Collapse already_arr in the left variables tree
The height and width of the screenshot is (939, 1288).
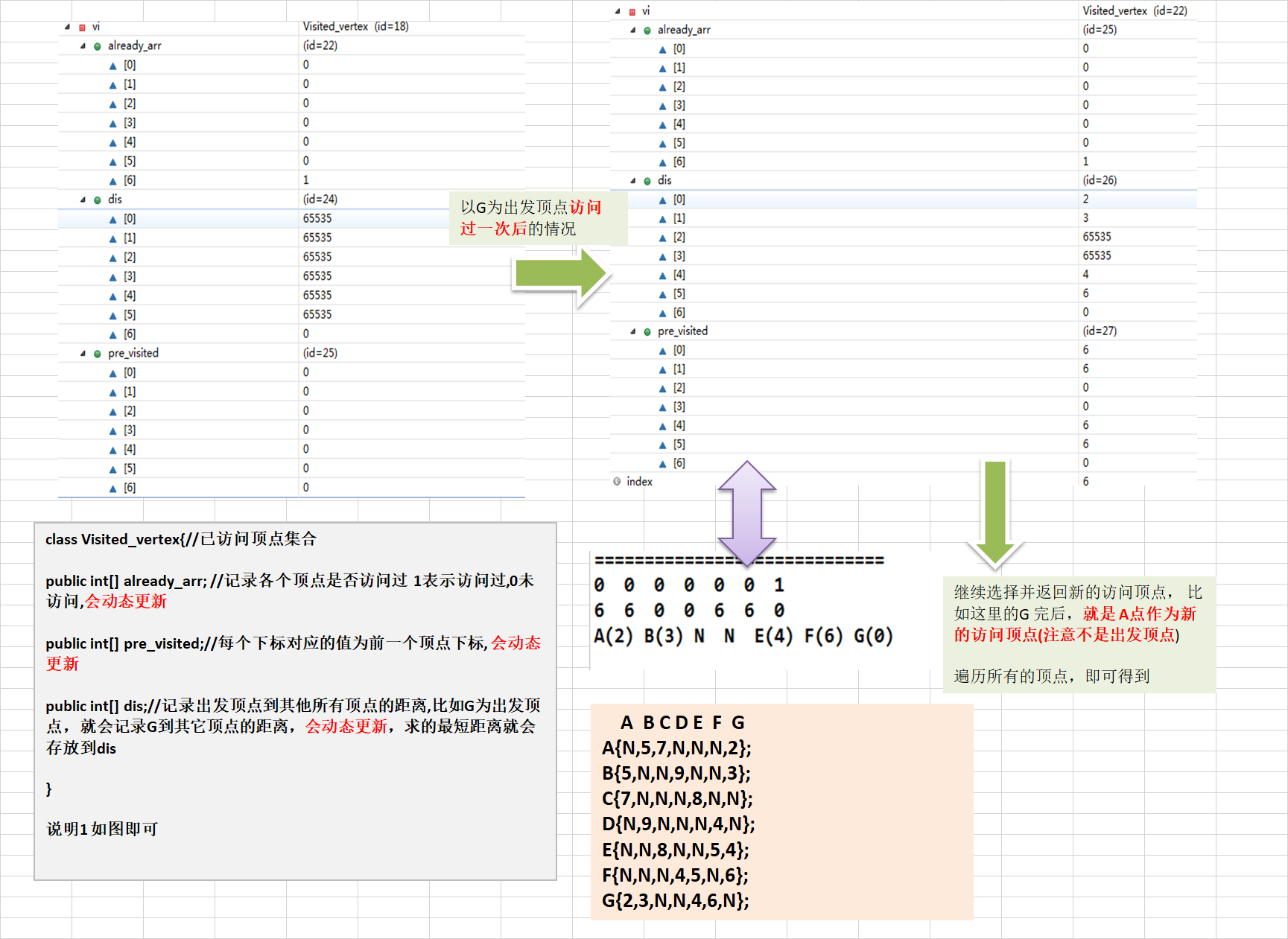pos(83,46)
